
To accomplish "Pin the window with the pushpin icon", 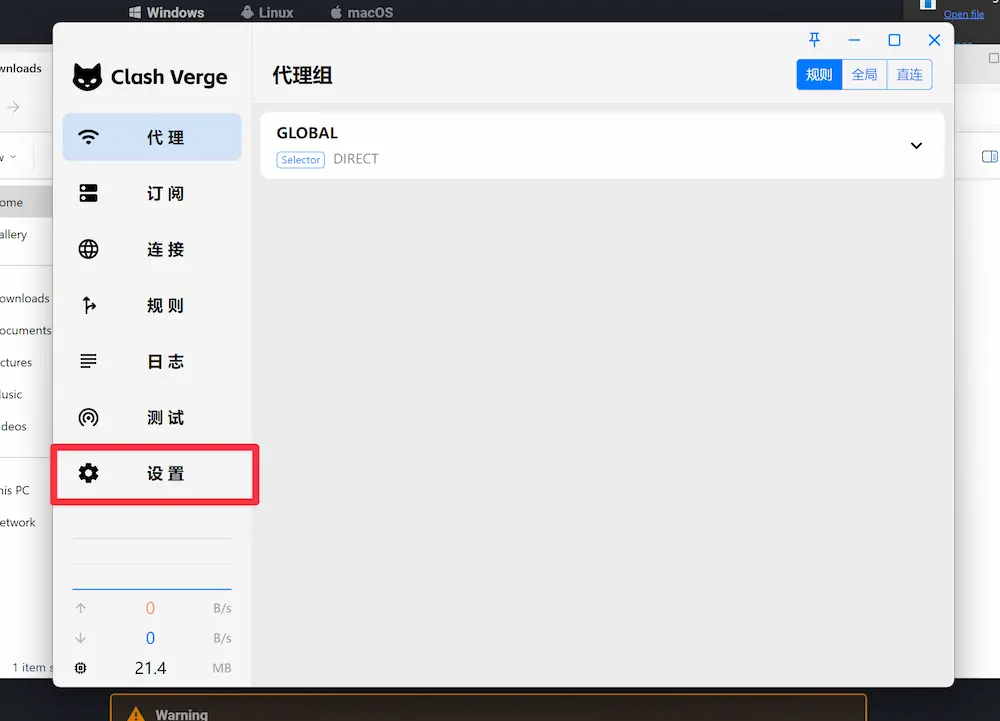I will (815, 40).
